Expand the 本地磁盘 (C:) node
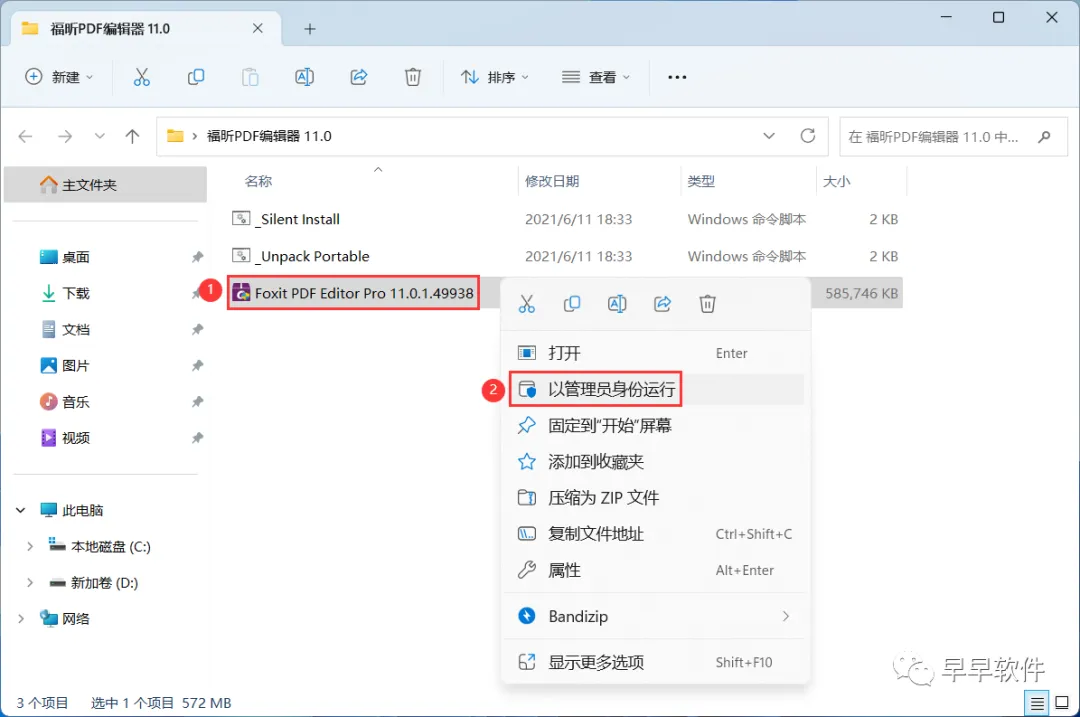 click(x=30, y=546)
